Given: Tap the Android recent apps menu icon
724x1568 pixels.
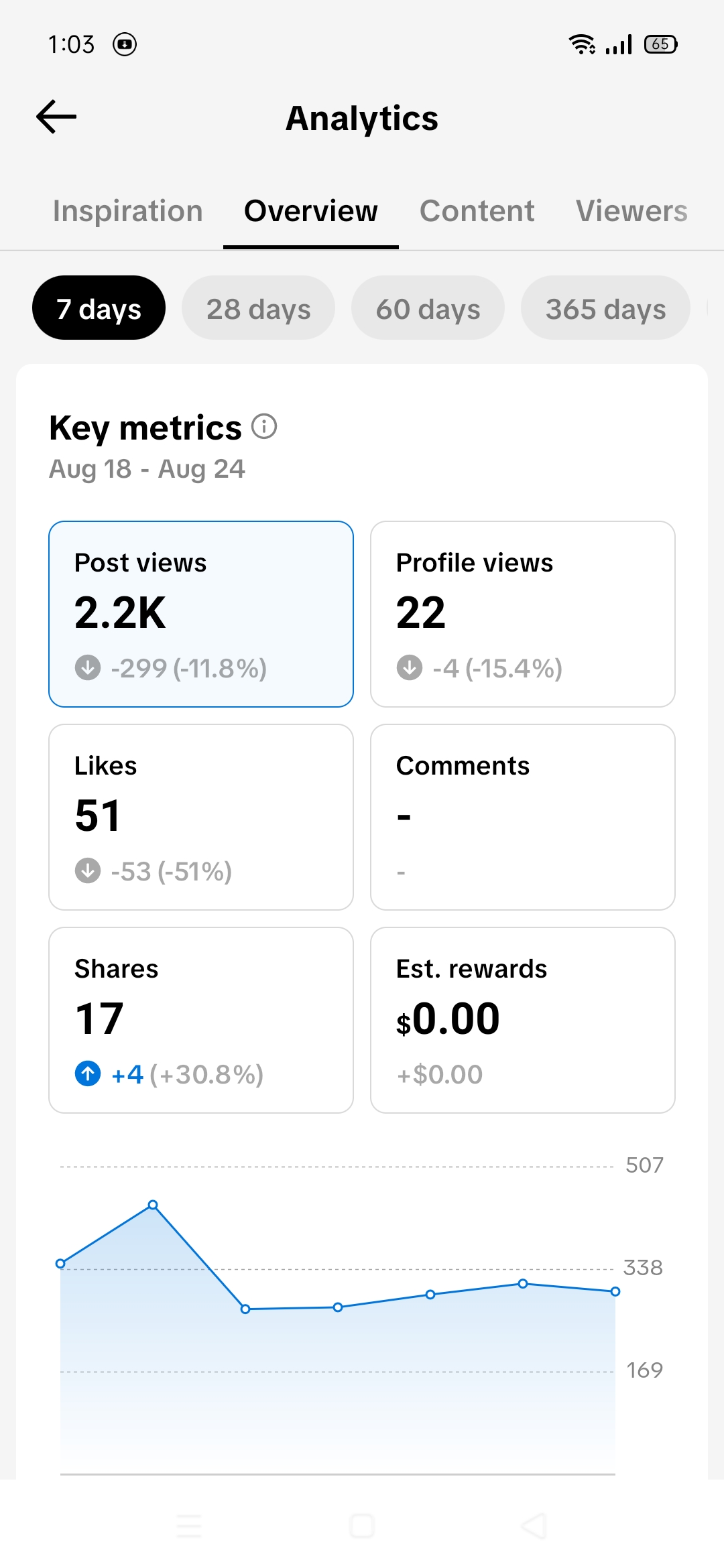Looking at the screenshot, I should pos(189,1526).
